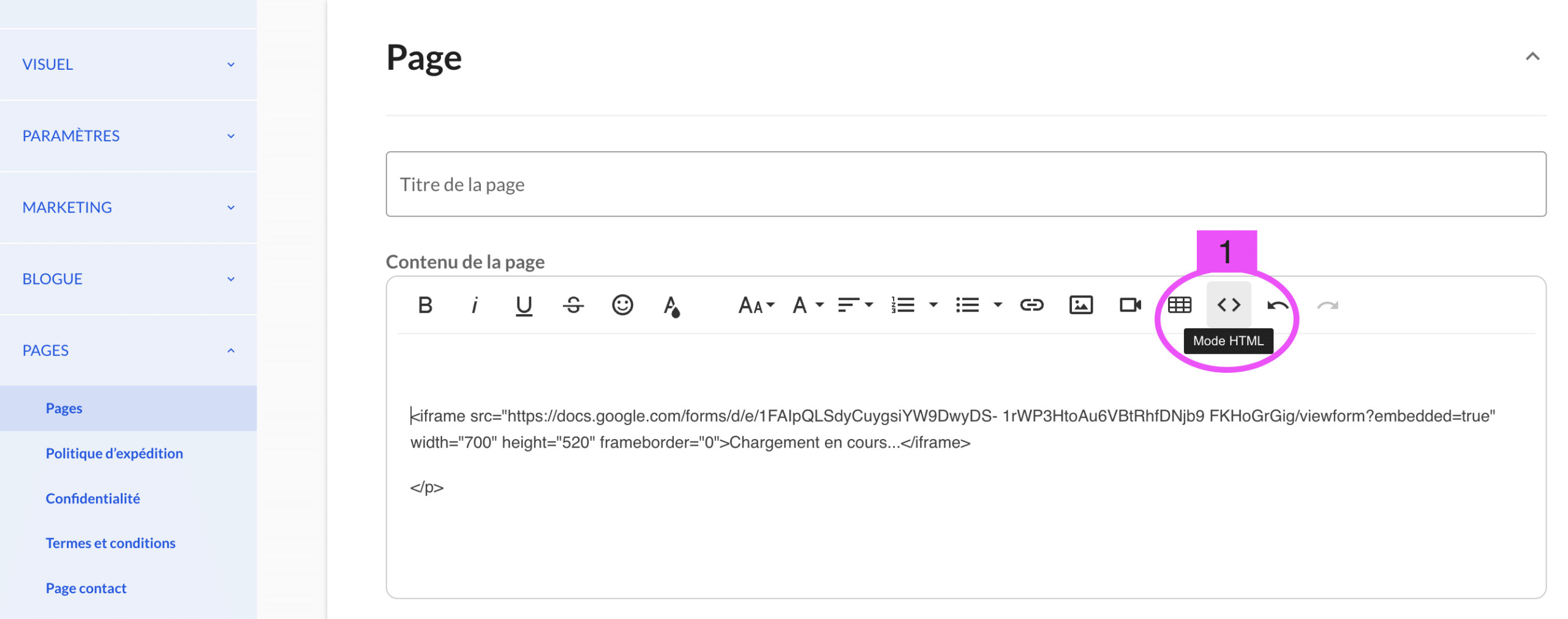The image size is (1568, 619).
Task: Open ordered list style dropdown arrow
Action: [x=933, y=304]
